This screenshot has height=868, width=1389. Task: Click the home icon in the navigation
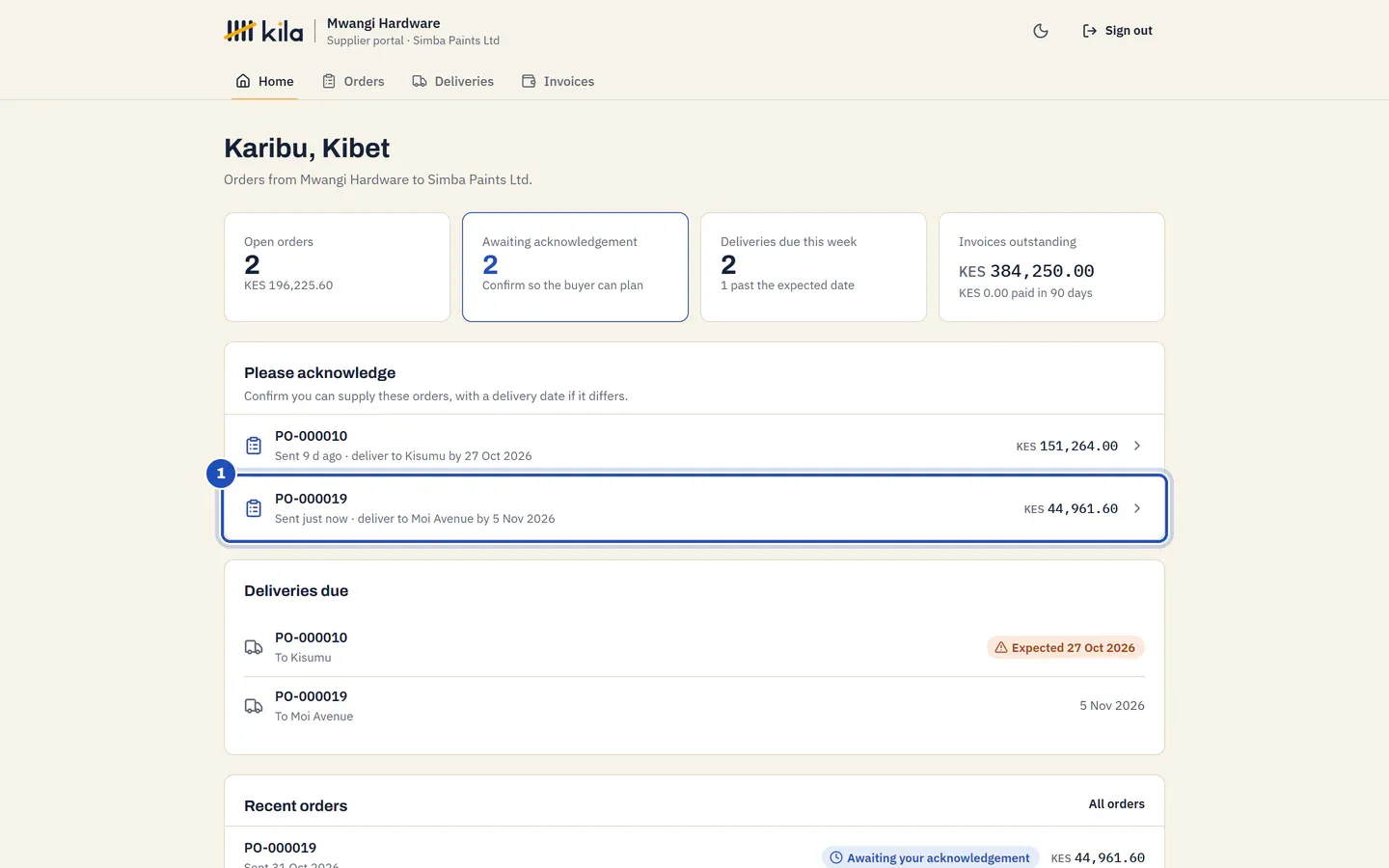click(243, 81)
